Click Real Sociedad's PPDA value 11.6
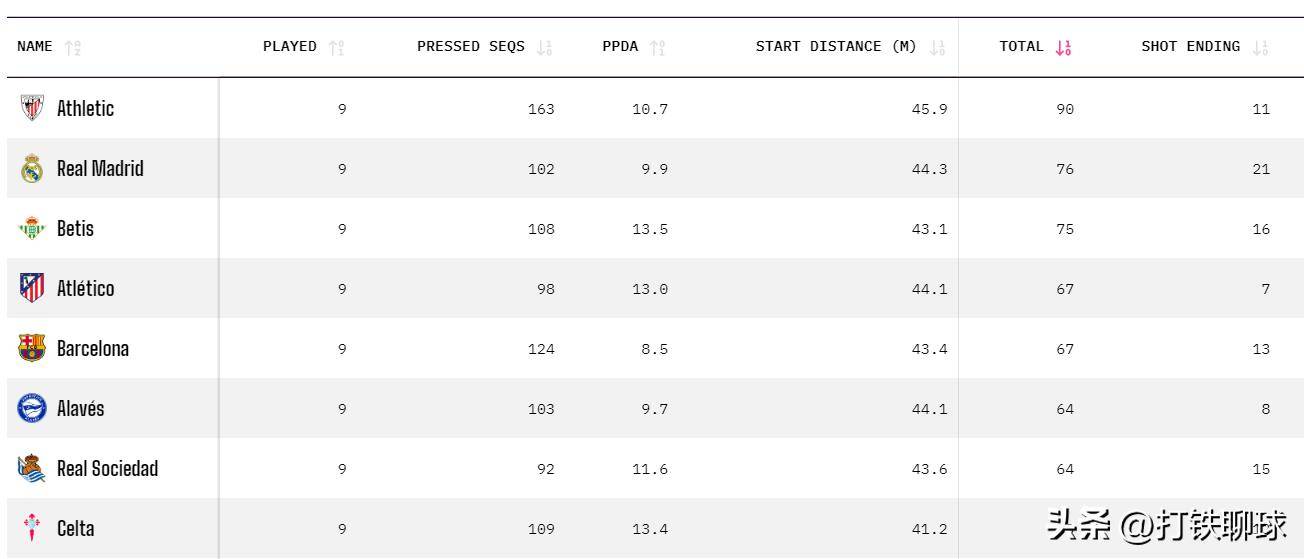 click(x=650, y=469)
